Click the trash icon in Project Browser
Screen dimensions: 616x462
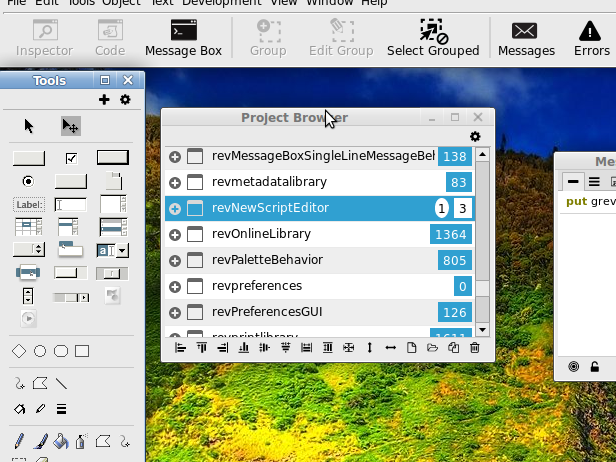click(475, 348)
